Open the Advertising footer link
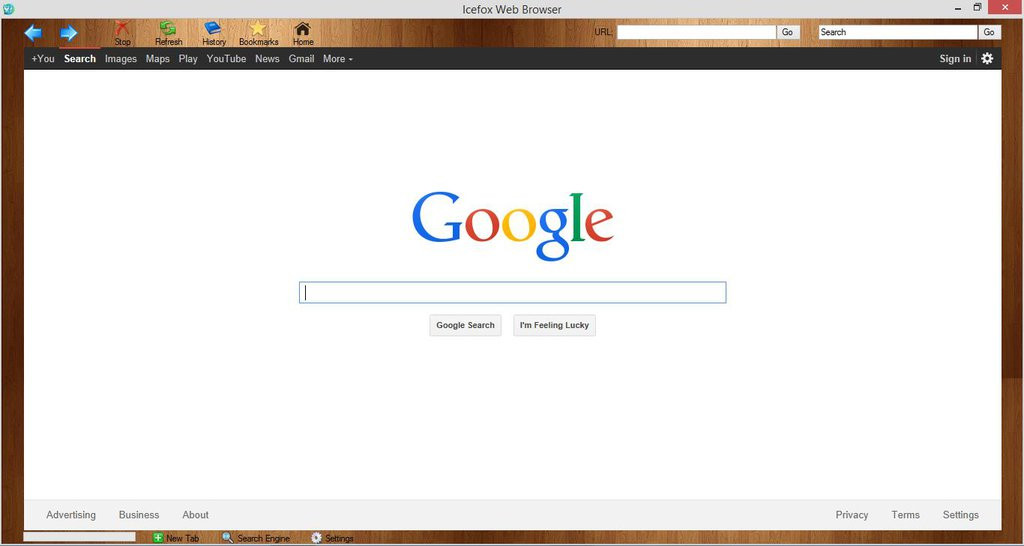This screenshot has height=546, width=1024. pyautogui.click(x=71, y=515)
